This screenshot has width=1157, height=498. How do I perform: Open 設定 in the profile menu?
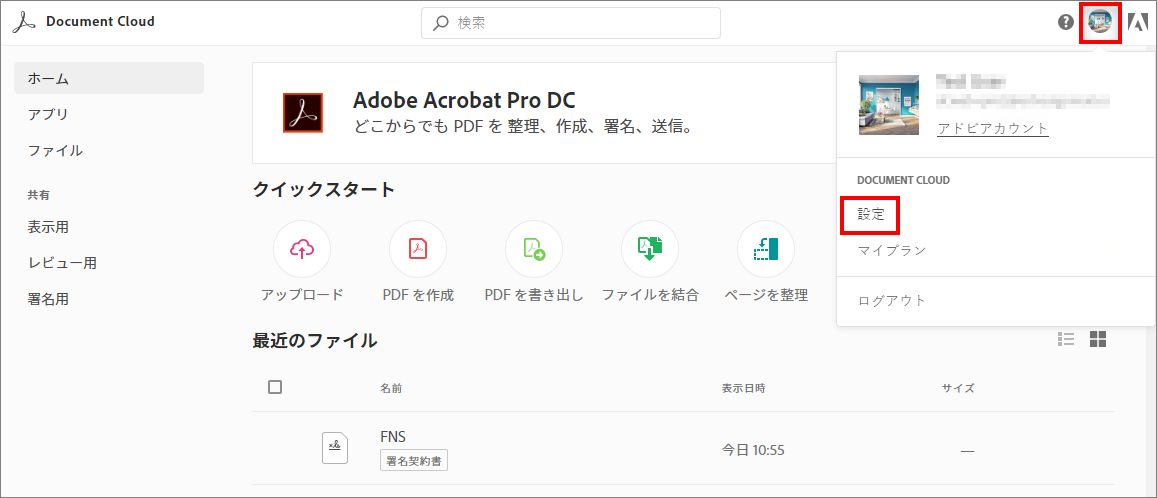[871, 215]
